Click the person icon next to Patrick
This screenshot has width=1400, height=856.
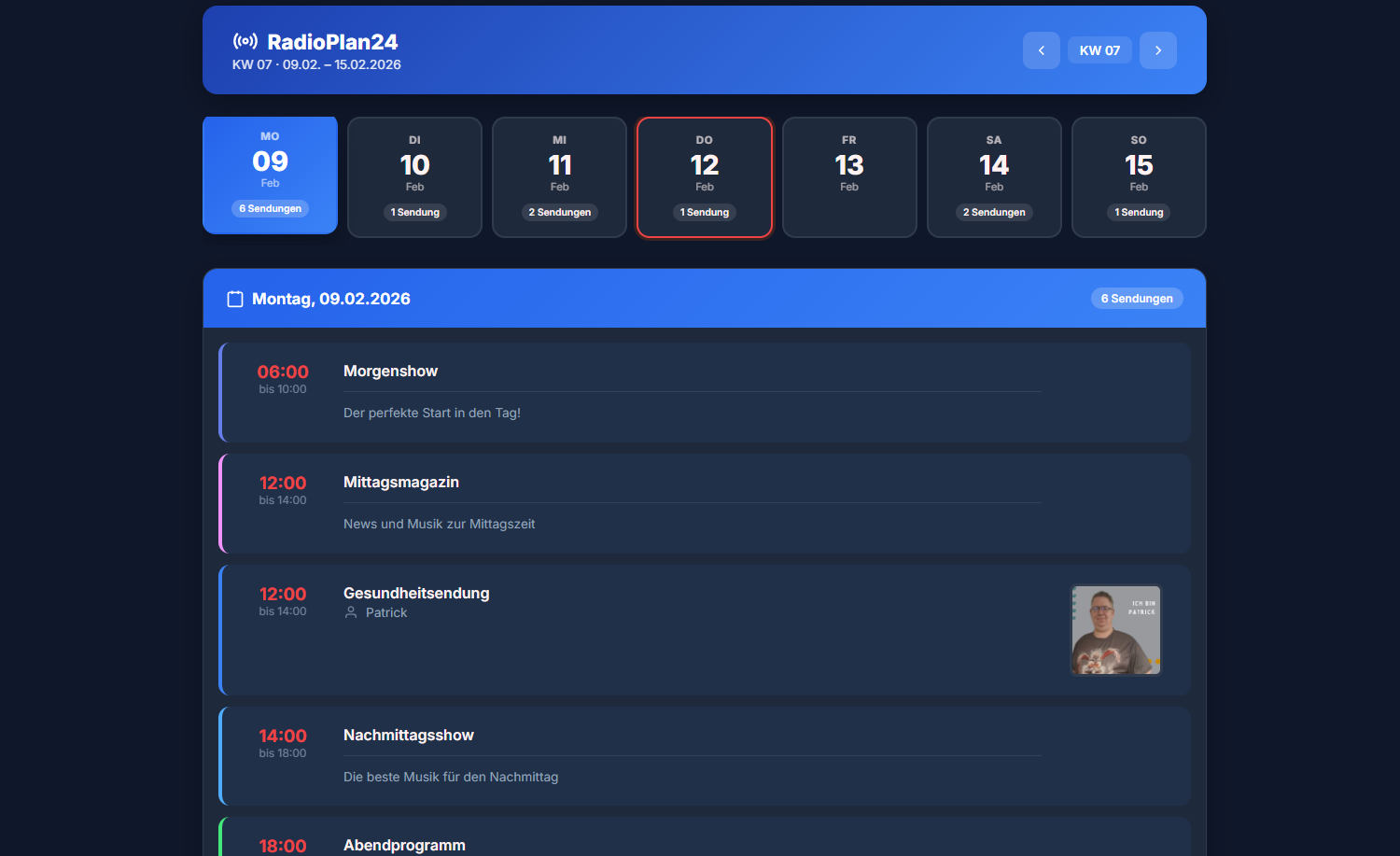[x=351, y=613]
